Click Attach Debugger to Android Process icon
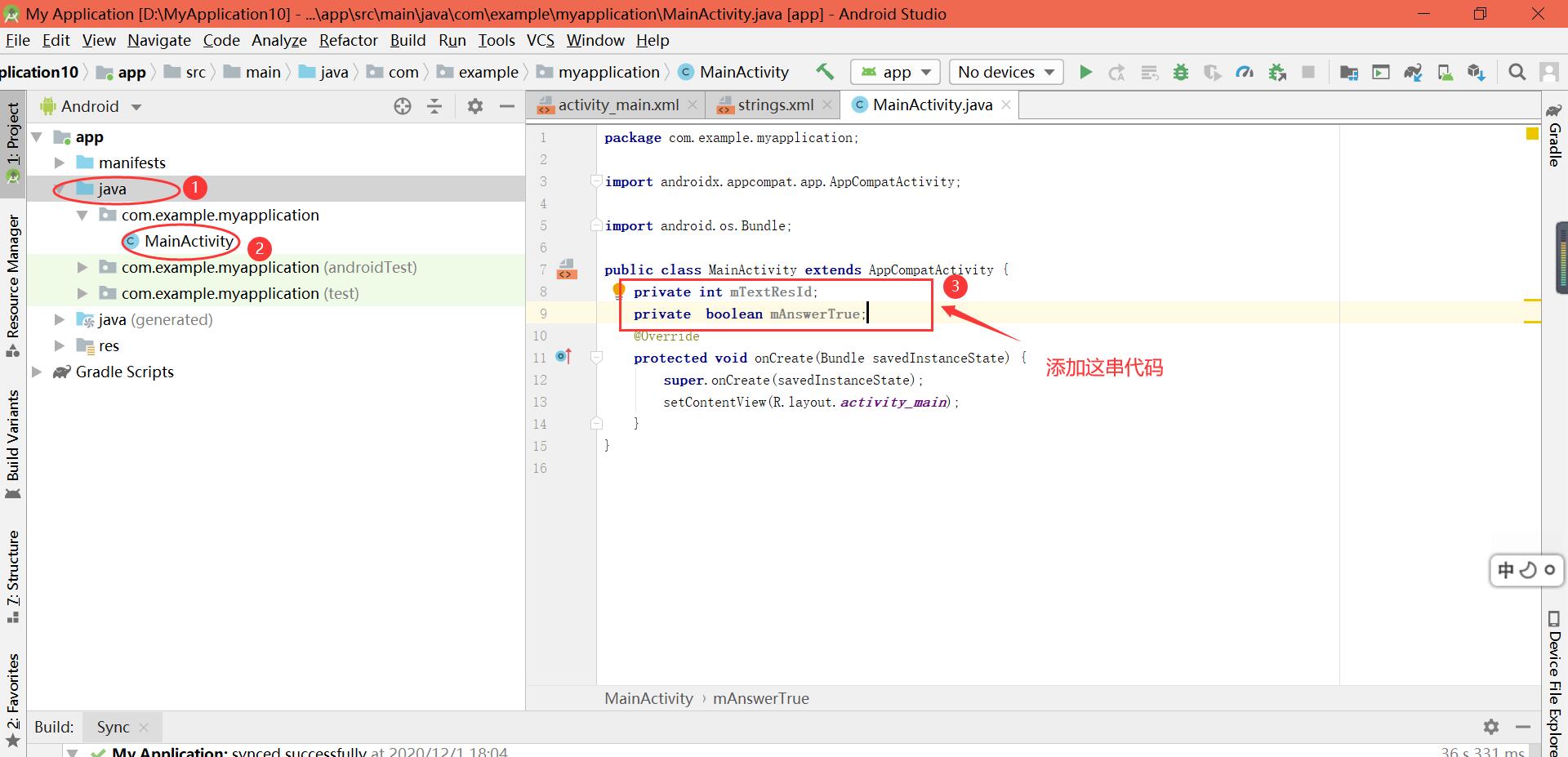The image size is (1568, 757). [1277, 73]
